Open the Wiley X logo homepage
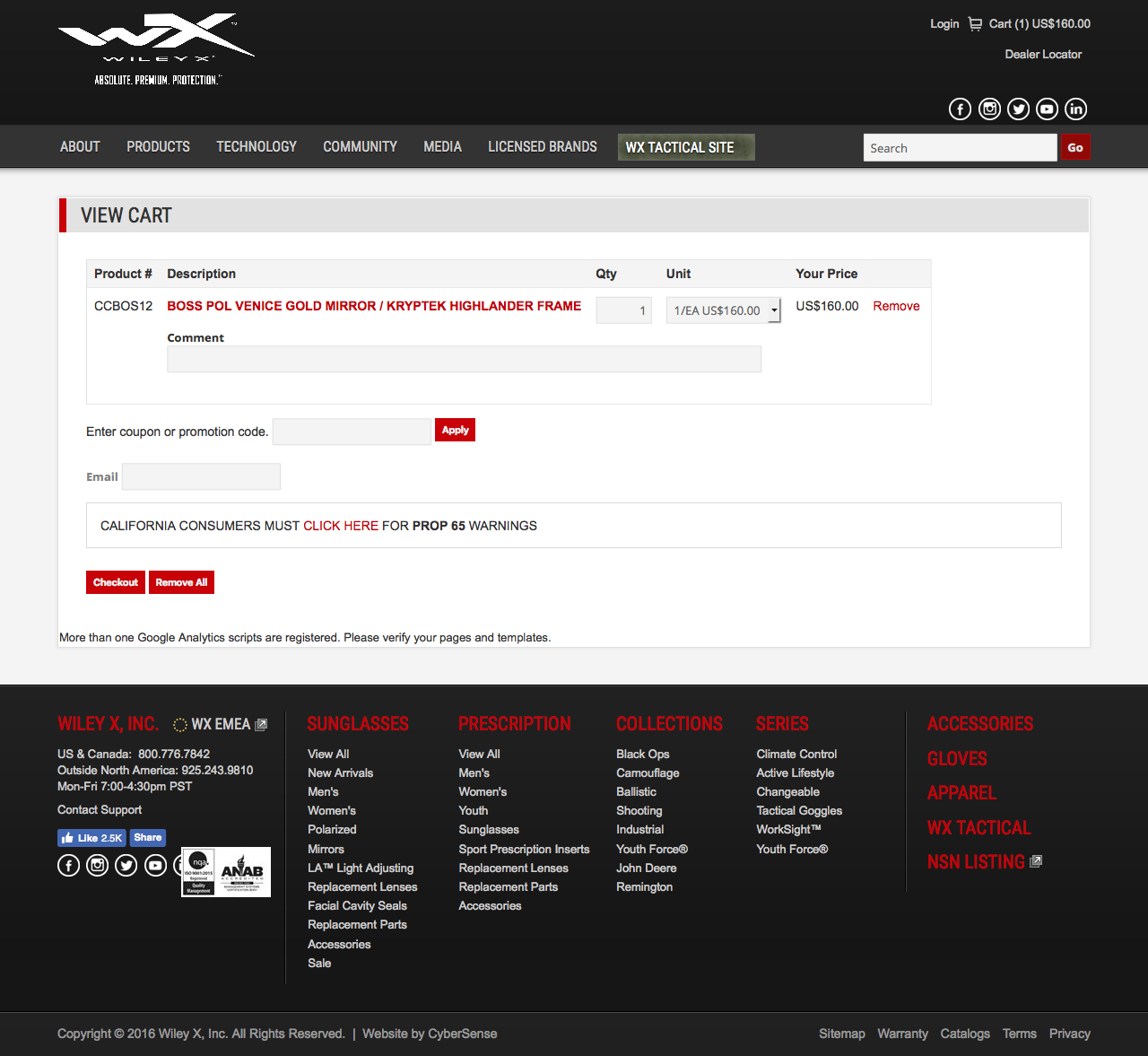This screenshot has width=1148, height=1056. (x=156, y=49)
